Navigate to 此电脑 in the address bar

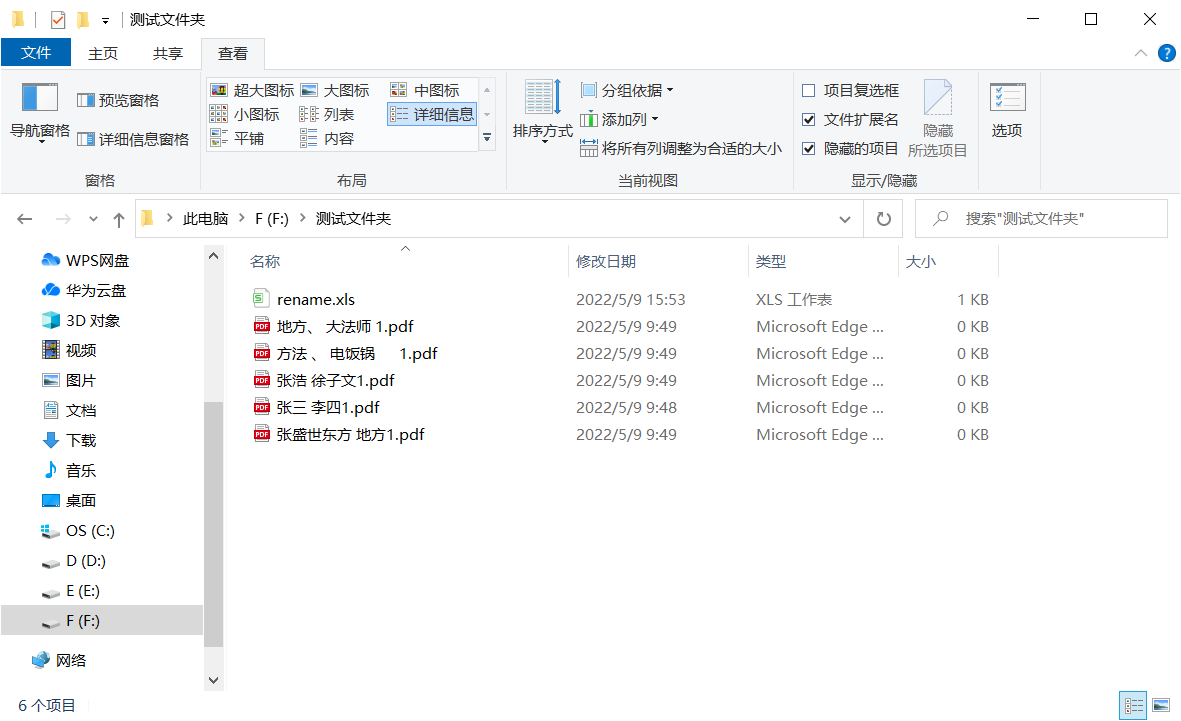[207, 218]
